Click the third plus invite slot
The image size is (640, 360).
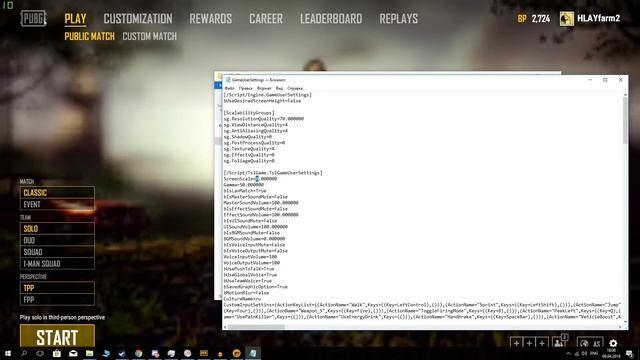click(x=542, y=343)
